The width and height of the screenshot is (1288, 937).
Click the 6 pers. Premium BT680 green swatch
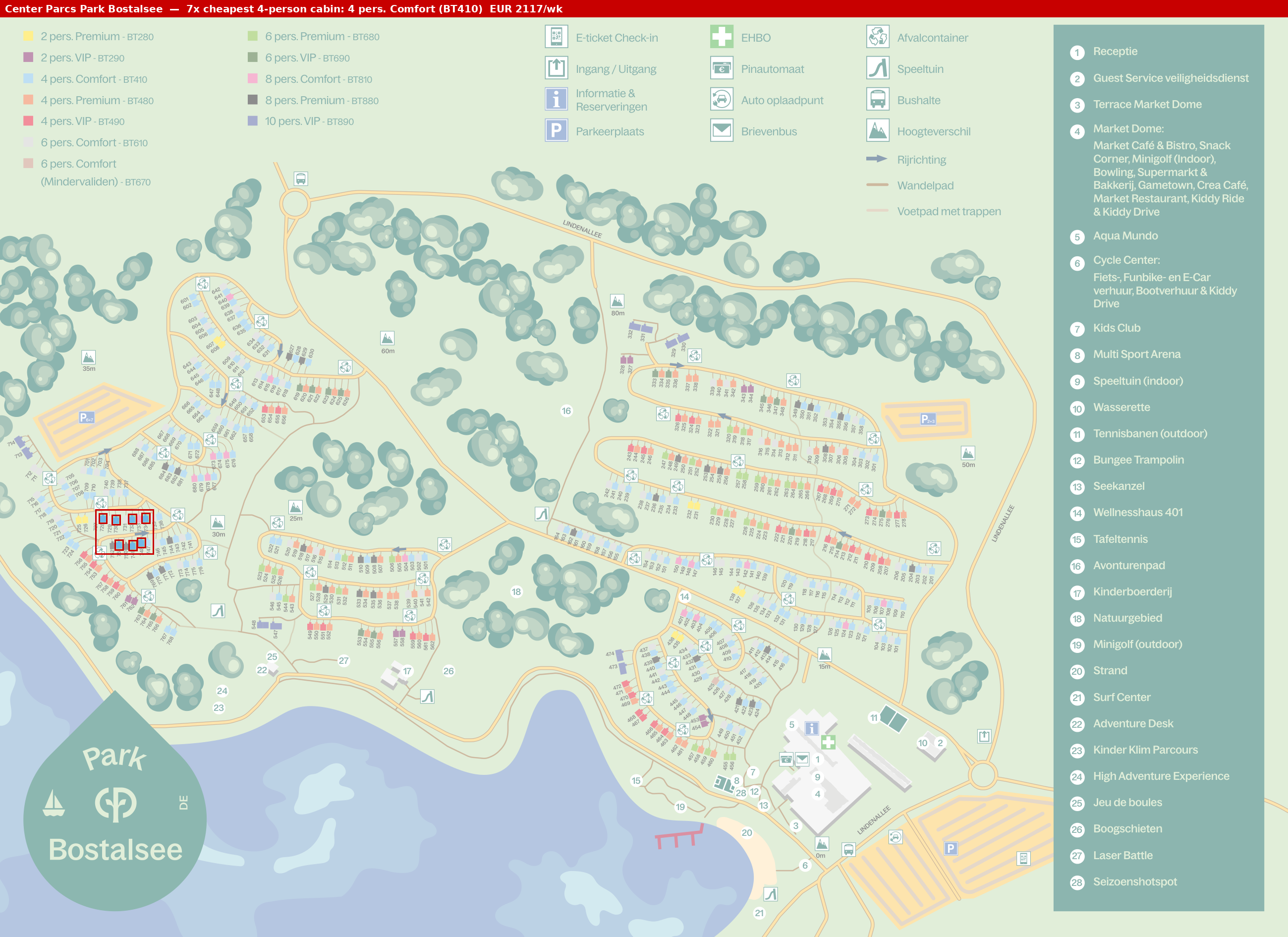click(x=253, y=36)
